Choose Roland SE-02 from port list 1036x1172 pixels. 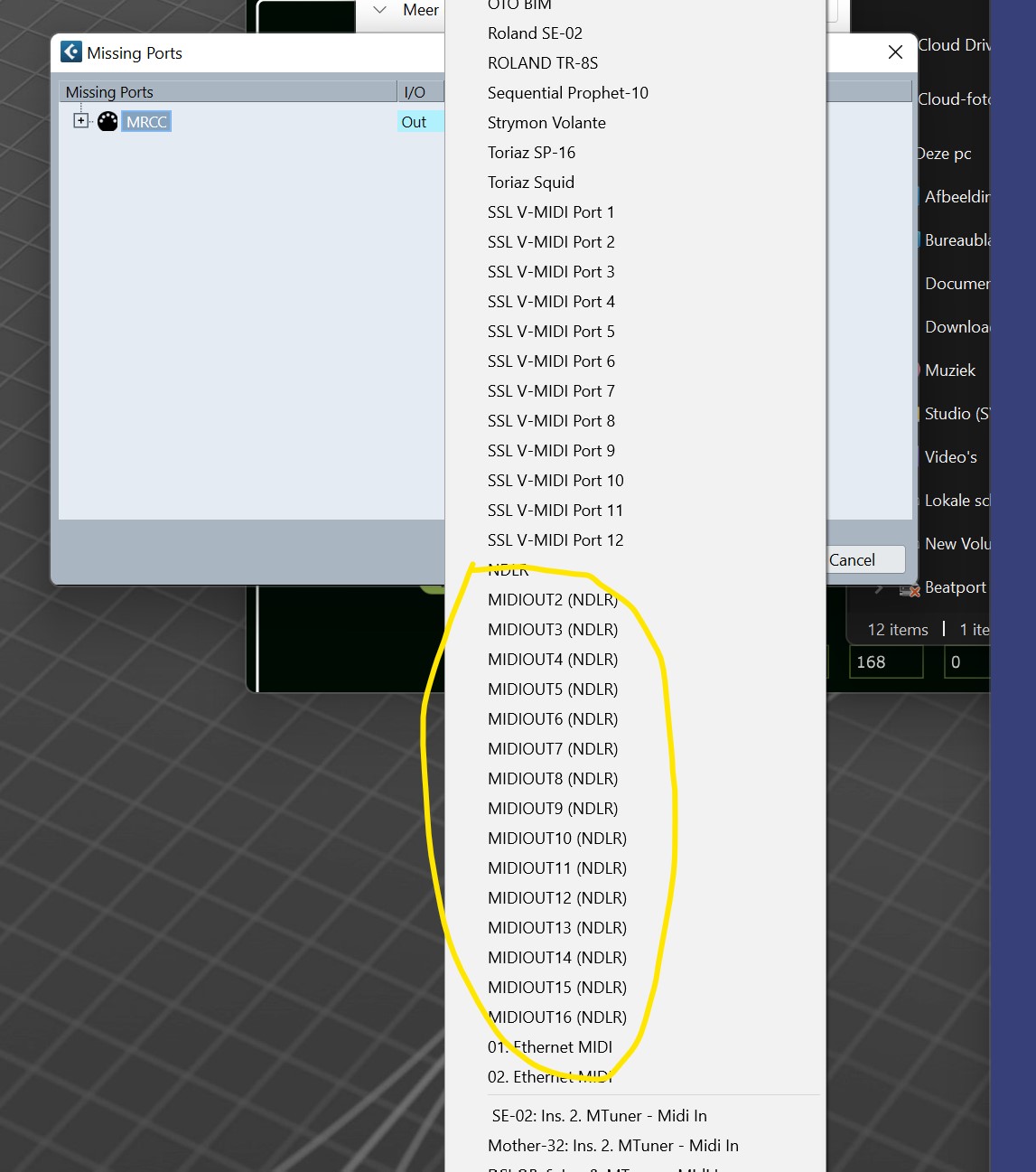pos(535,33)
